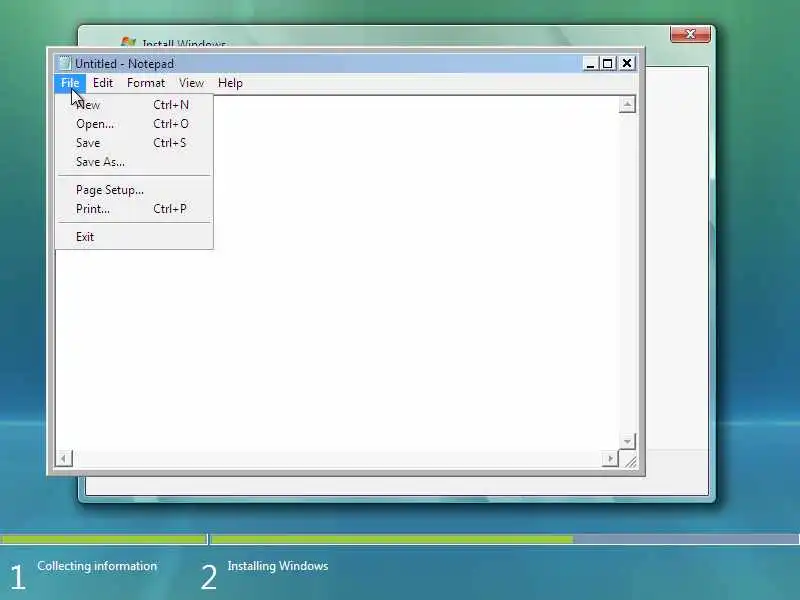This screenshot has height=600, width=800.
Task: Click the horizontal scrollbar left arrow
Action: click(x=64, y=458)
